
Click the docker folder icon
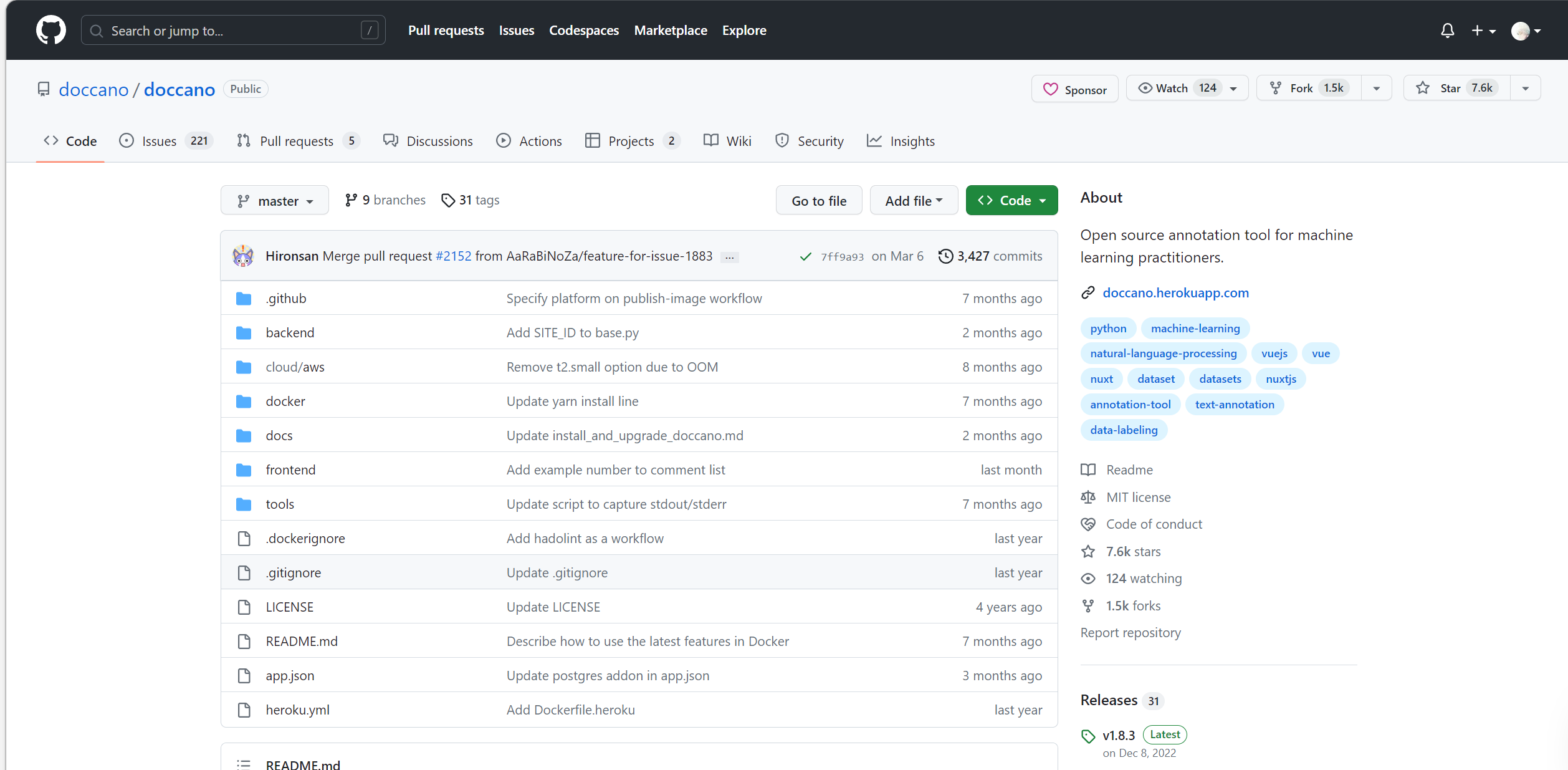pyautogui.click(x=244, y=402)
